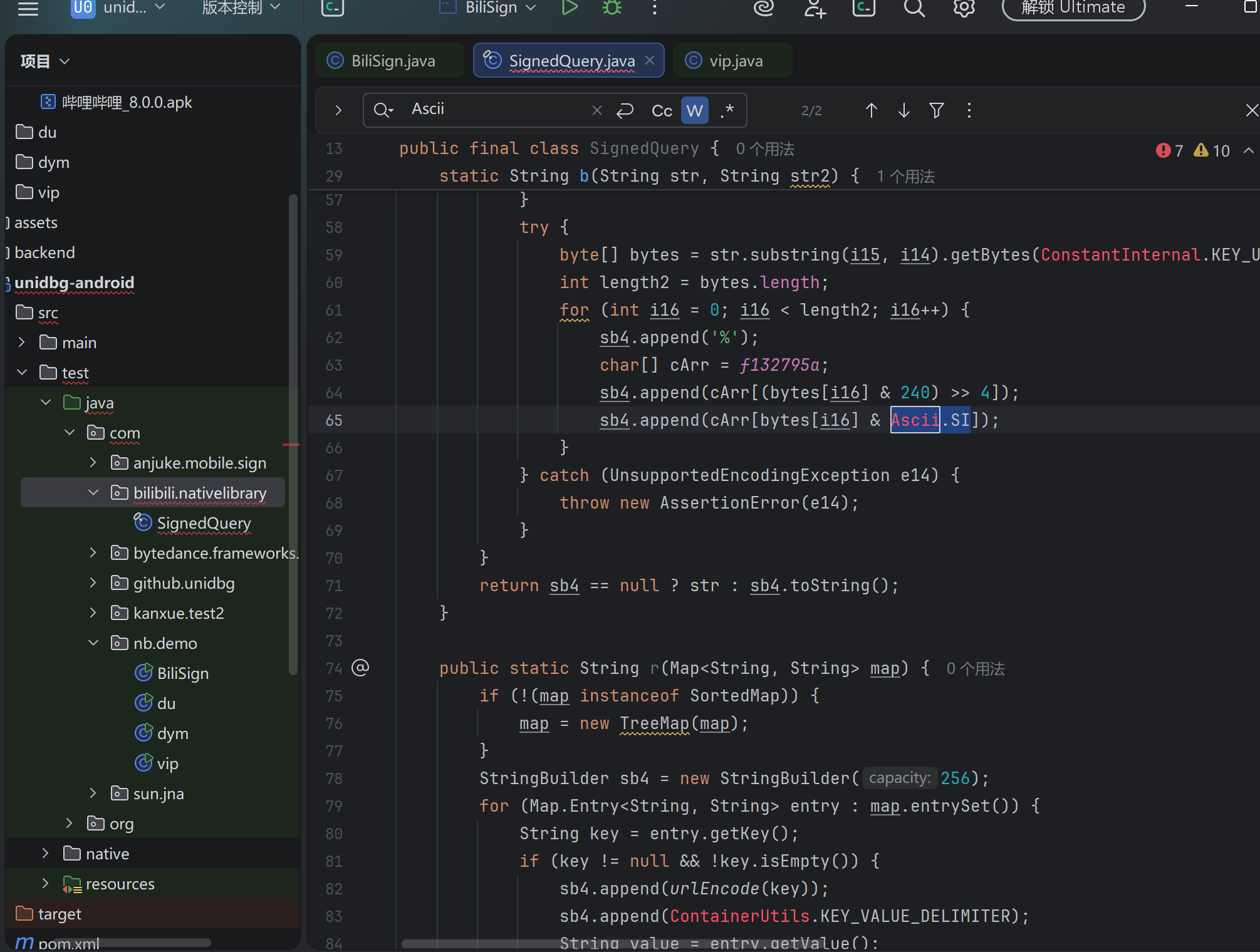
Task: Open the vip class under nb.demo
Action: 156,763
